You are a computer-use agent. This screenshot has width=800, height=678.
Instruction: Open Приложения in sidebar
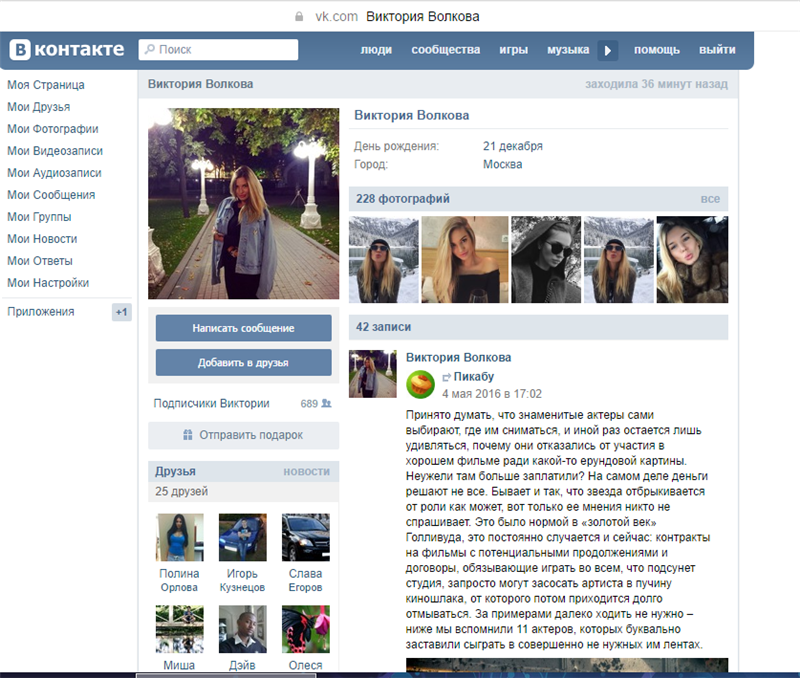[x=41, y=311]
